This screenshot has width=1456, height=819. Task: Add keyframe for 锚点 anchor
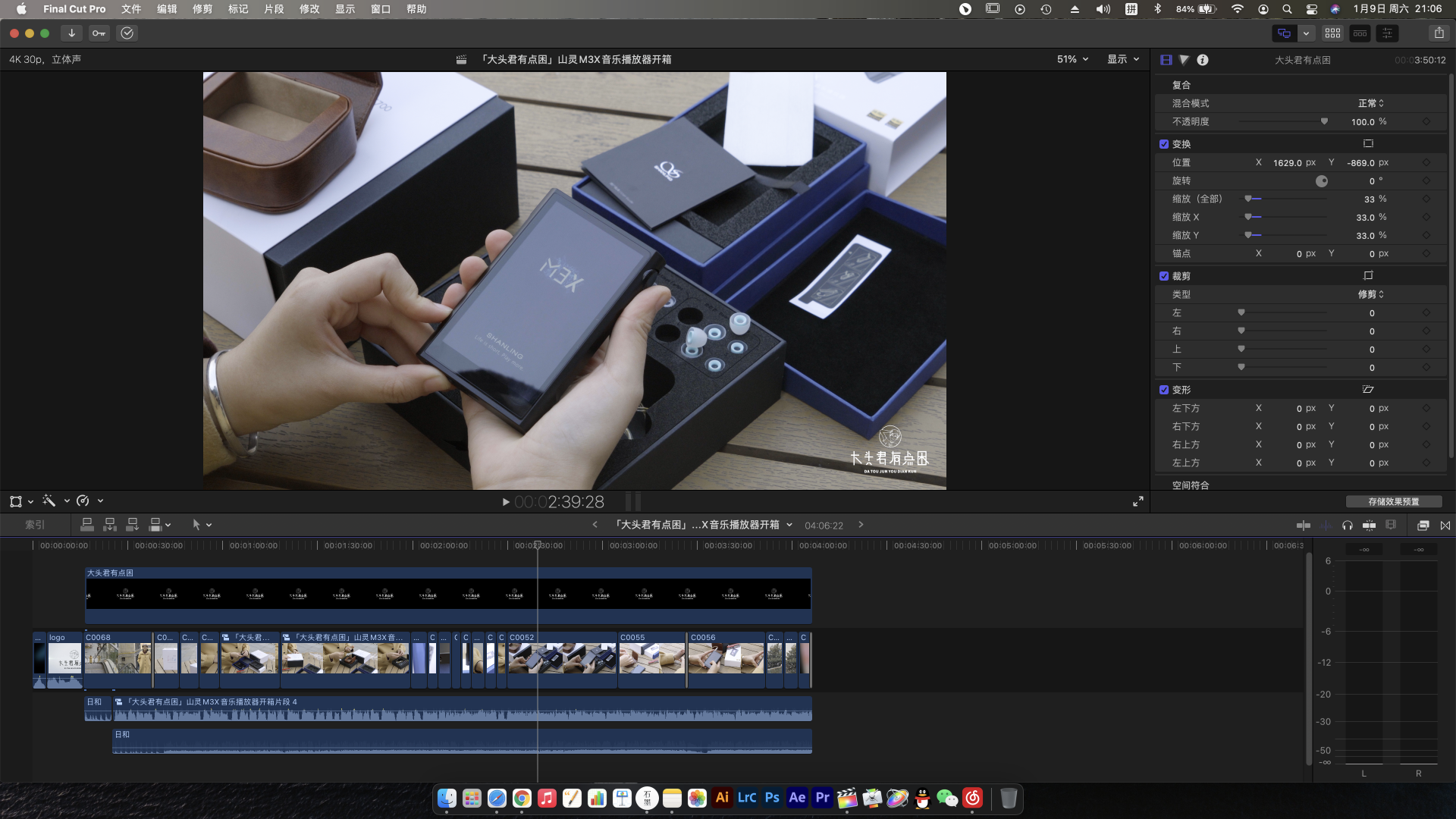[1426, 253]
